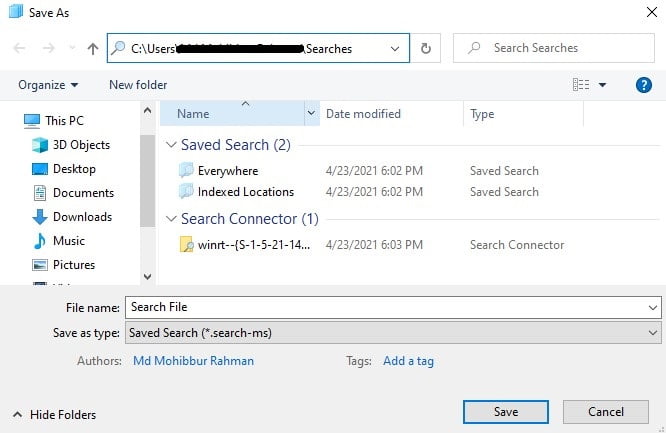Close the Save As dialog
This screenshot has width=666, height=433.
[652, 12]
